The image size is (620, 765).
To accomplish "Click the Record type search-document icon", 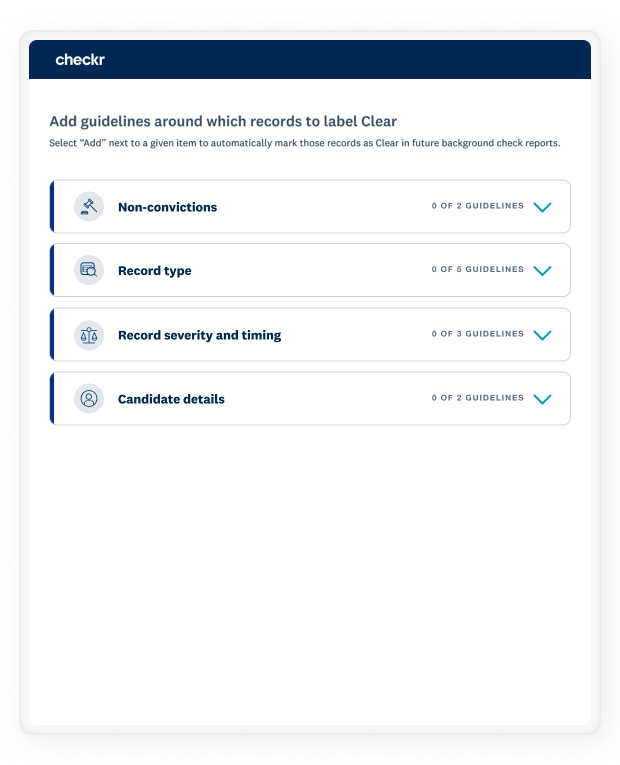I will point(89,270).
